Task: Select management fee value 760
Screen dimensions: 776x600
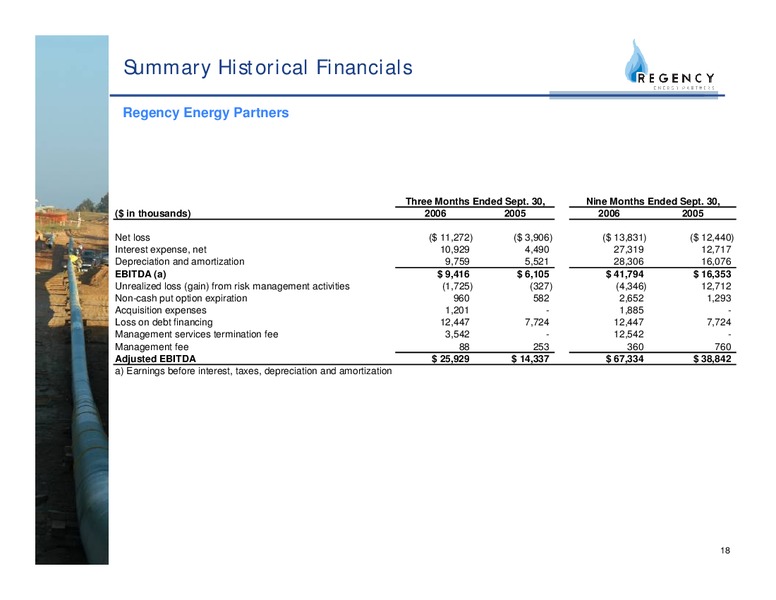Action: pyautogui.click(x=723, y=347)
